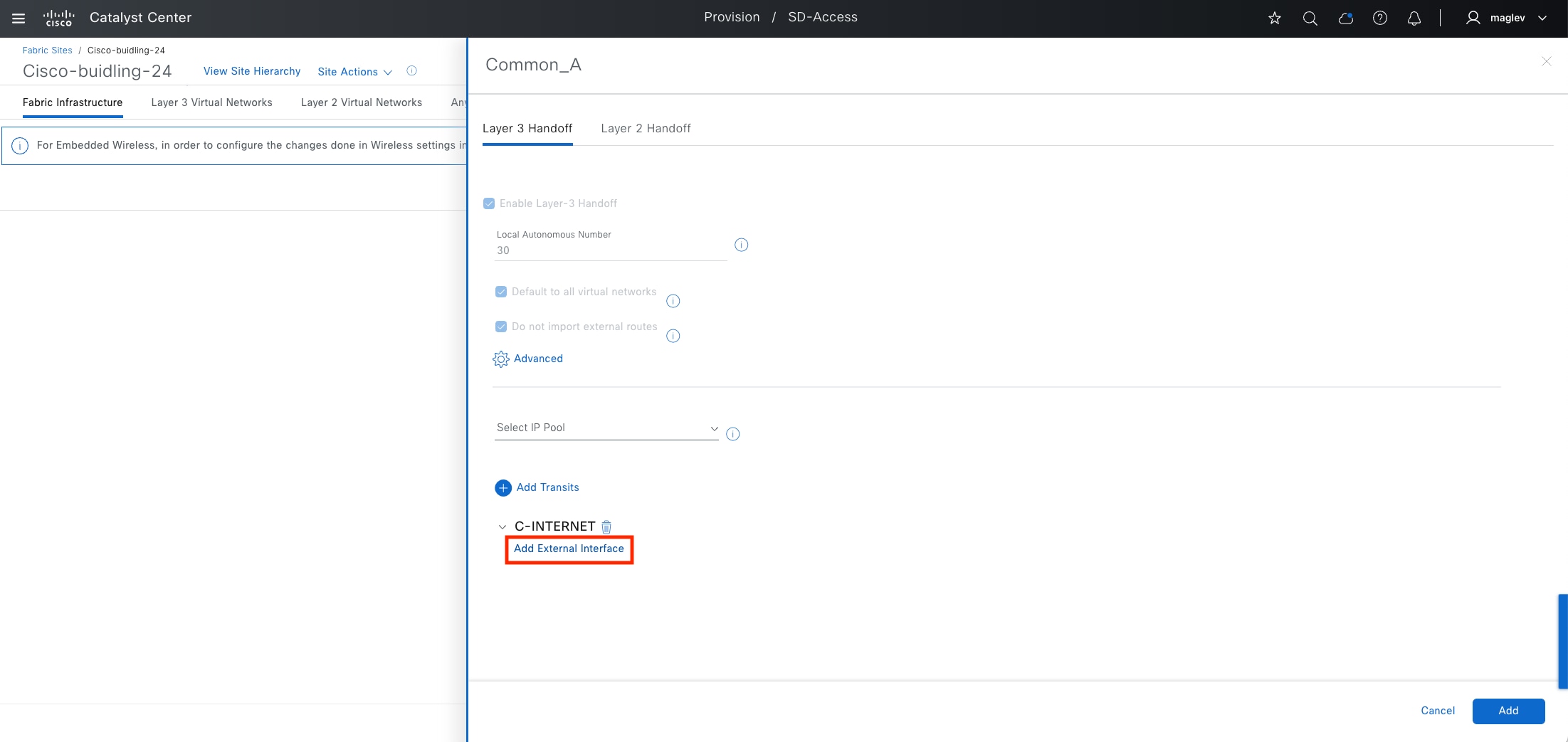Click the Add Transits plus icon
The image size is (1568, 742).
pyautogui.click(x=503, y=488)
